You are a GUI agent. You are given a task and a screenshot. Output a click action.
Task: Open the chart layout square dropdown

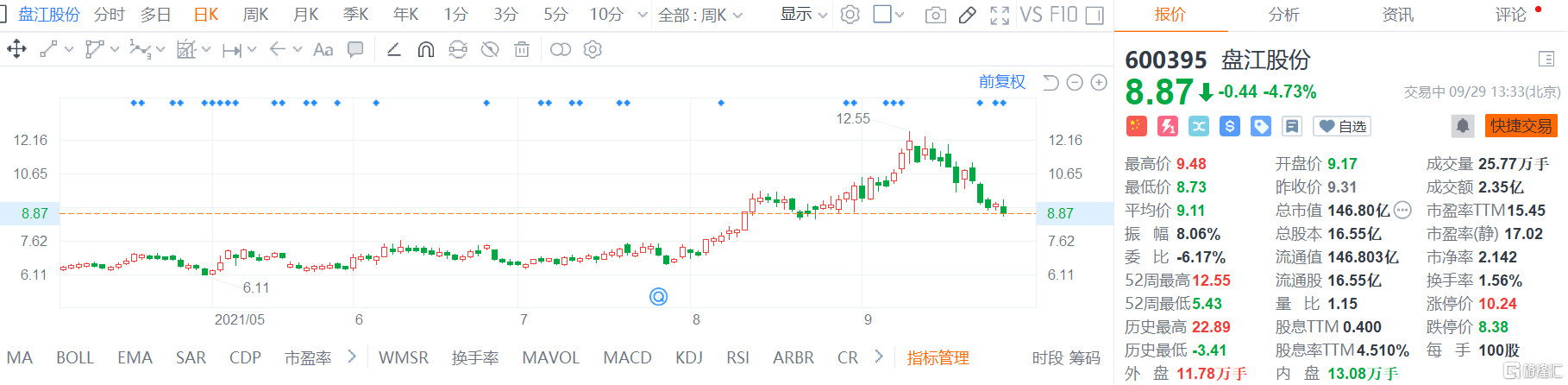coord(889,15)
